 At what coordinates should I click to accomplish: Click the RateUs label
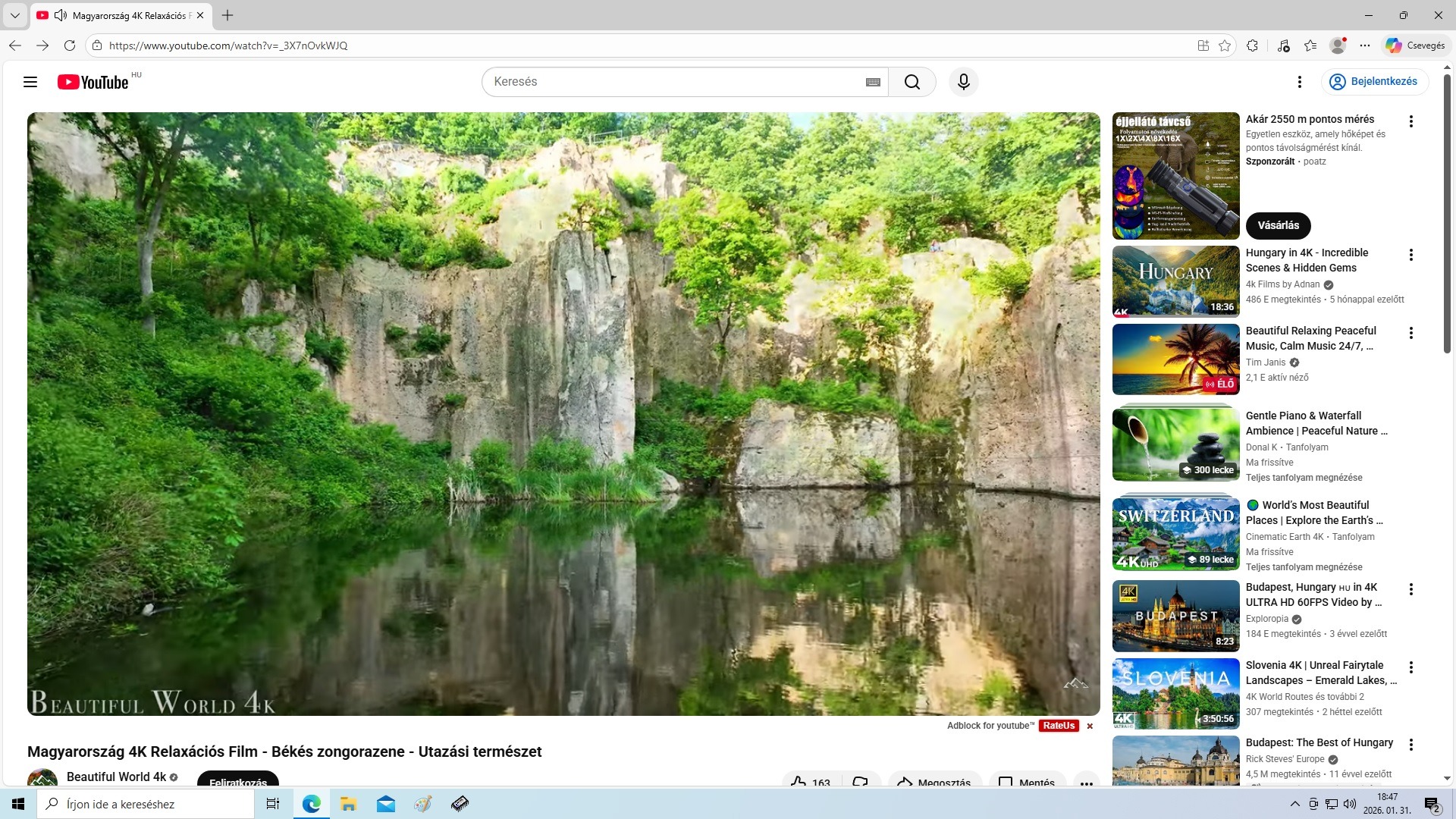1059,726
